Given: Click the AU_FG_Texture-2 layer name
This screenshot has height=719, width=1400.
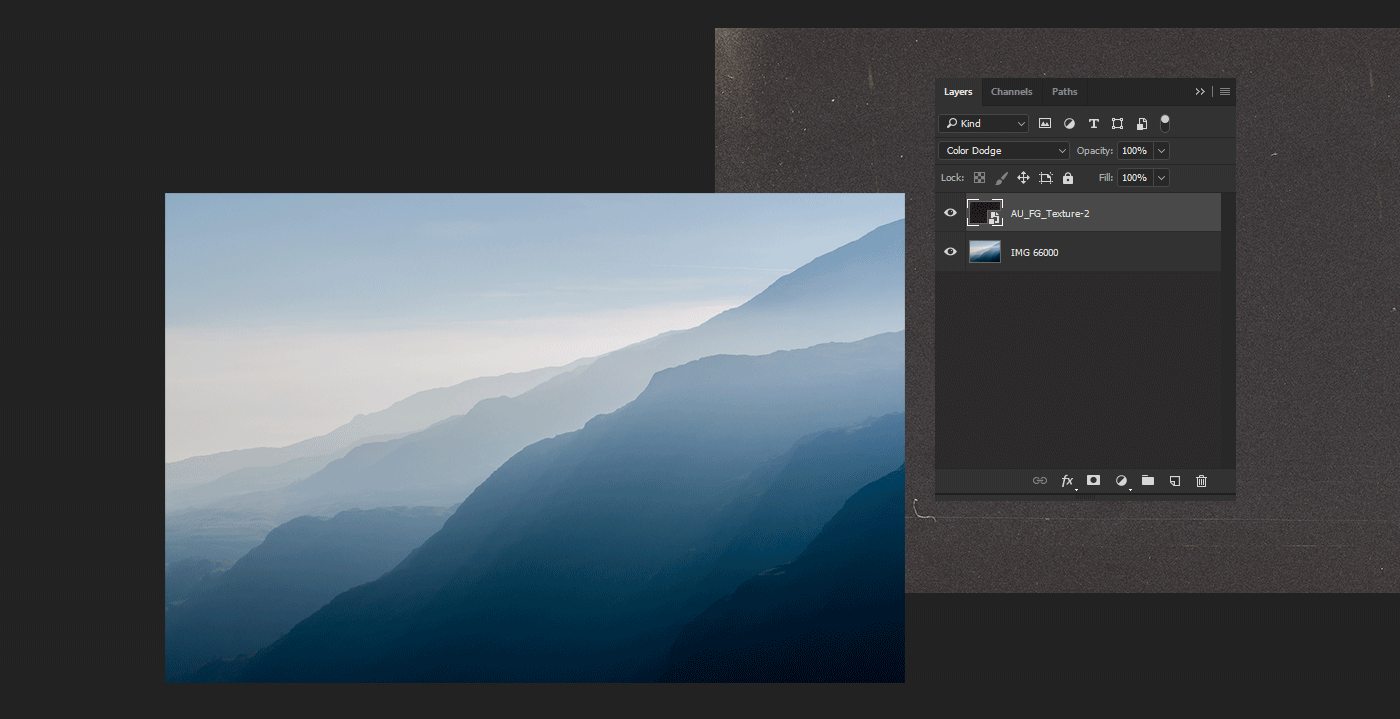Looking at the screenshot, I should click(1050, 214).
